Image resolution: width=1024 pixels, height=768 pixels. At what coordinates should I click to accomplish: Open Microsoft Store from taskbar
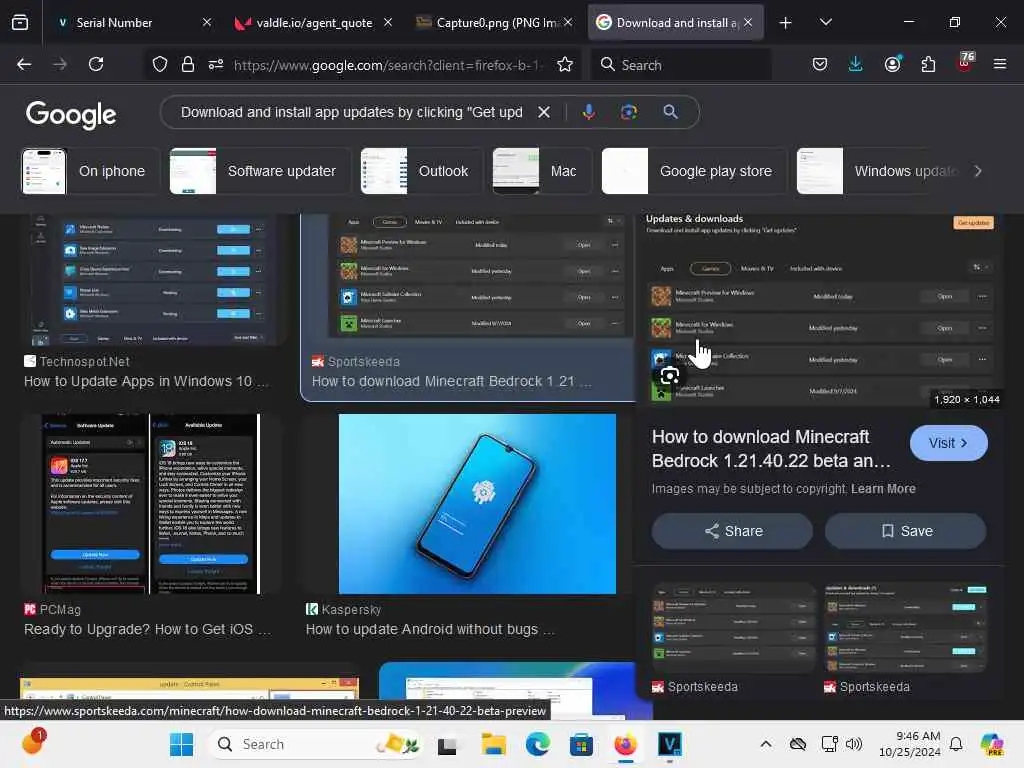tap(581, 744)
